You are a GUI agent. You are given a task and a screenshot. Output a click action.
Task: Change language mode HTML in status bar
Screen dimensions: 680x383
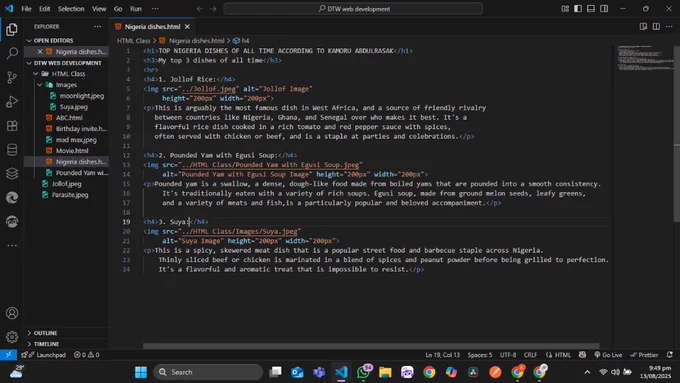(563, 355)
